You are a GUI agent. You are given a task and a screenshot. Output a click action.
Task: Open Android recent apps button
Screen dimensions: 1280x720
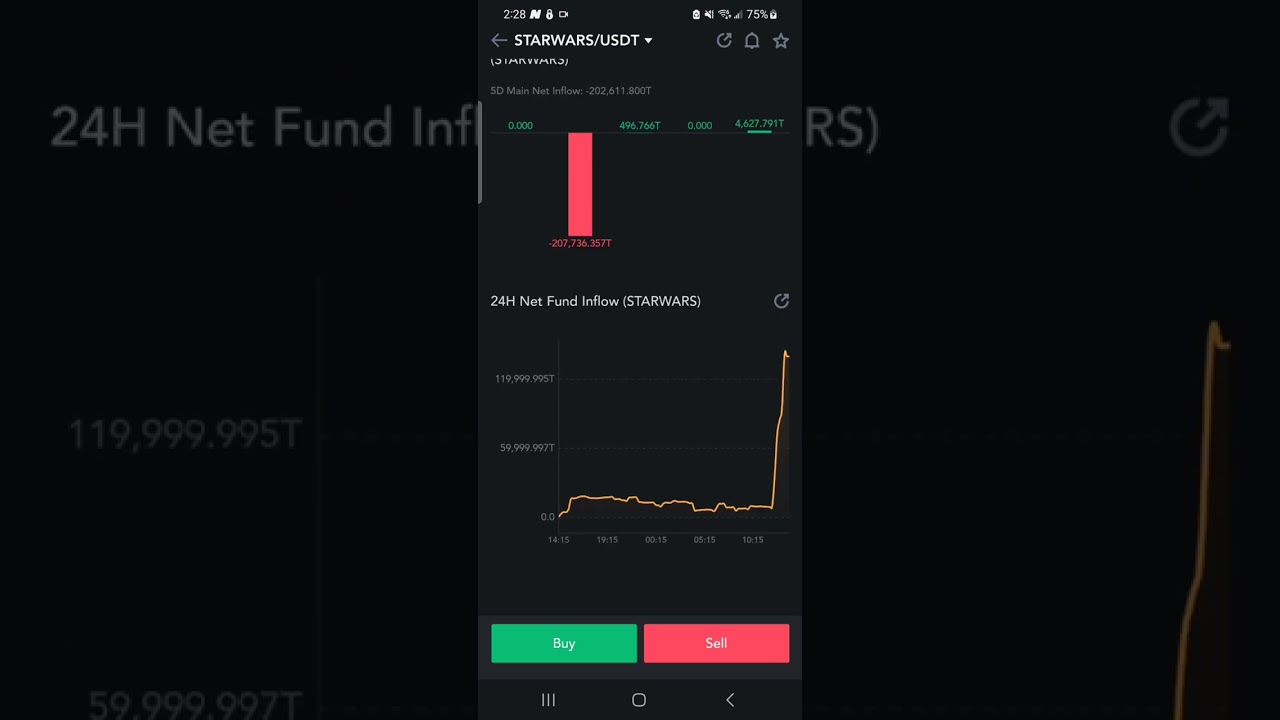pos(548,700)
